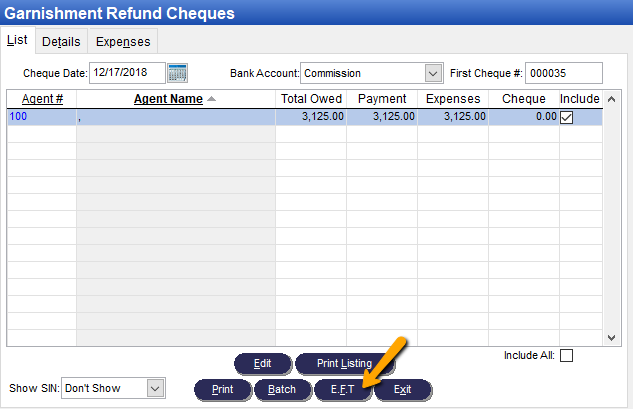Click the Total Owed 3,125.00 cell
The width and height of the screenshot is (633, 409).
[311, 117]
